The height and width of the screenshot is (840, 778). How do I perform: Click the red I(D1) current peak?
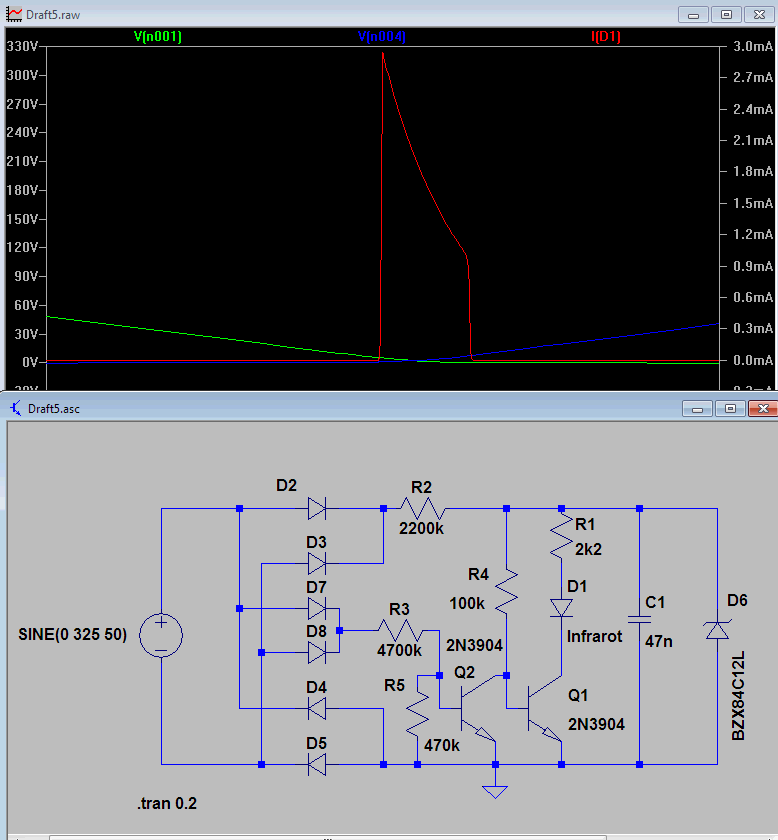coord(383,53)
